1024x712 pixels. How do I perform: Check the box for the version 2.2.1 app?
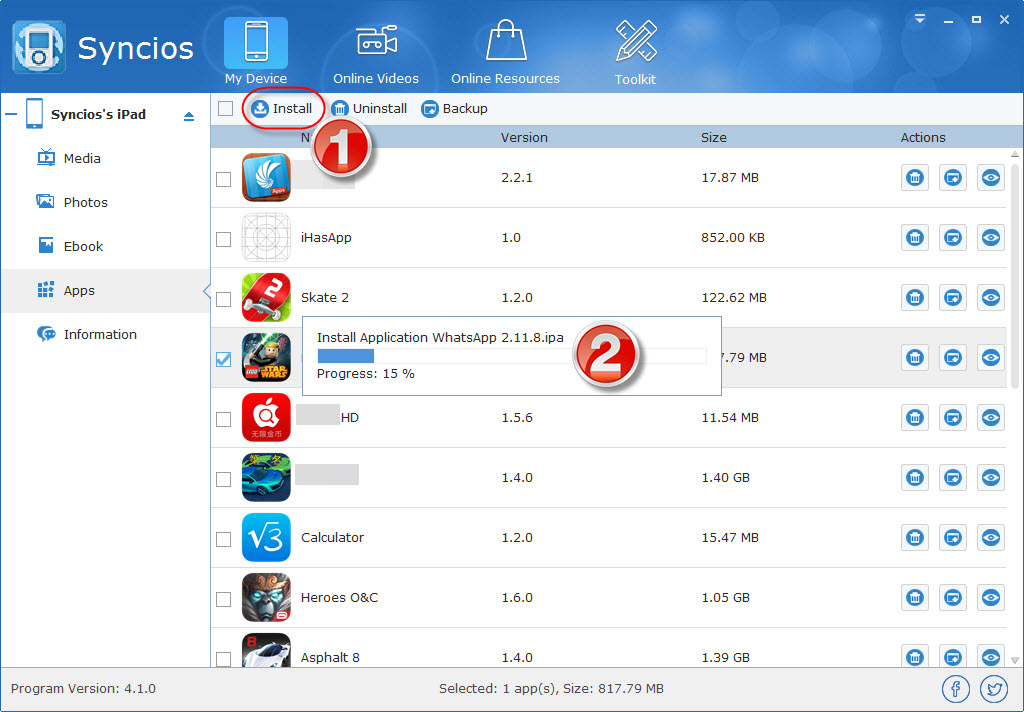(223, 179)
